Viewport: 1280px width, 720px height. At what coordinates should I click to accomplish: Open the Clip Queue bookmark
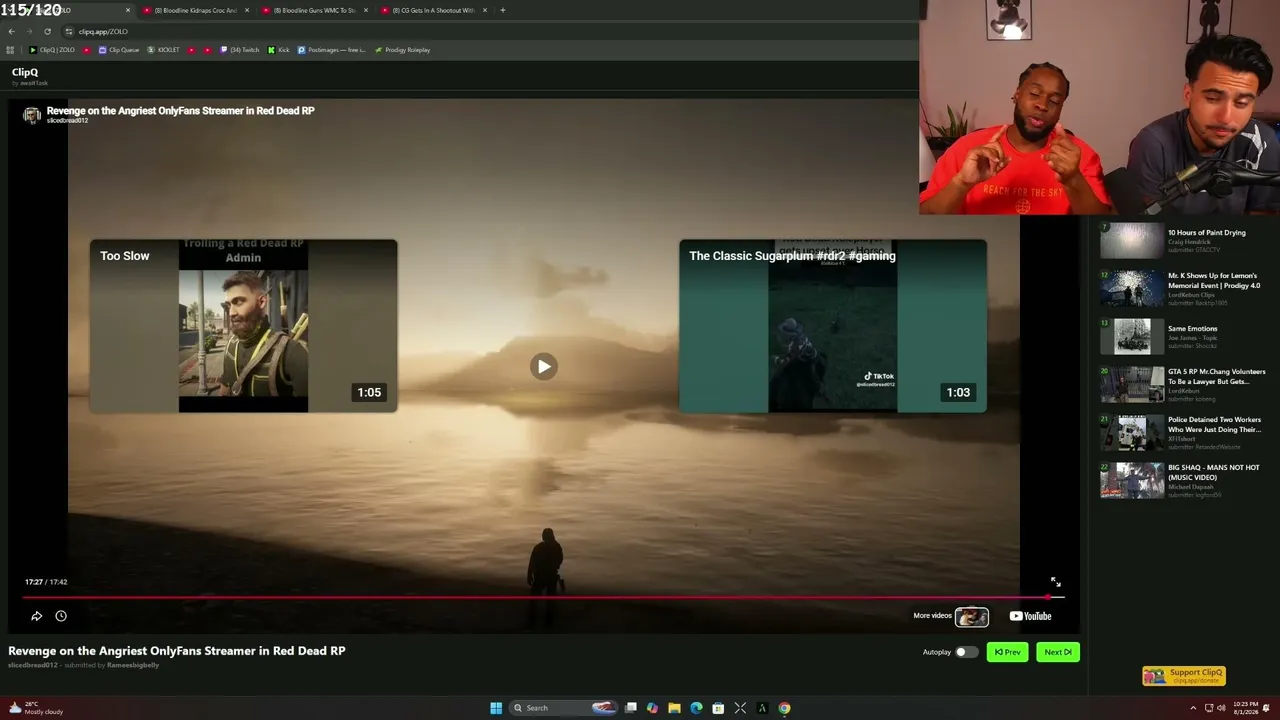119,50
